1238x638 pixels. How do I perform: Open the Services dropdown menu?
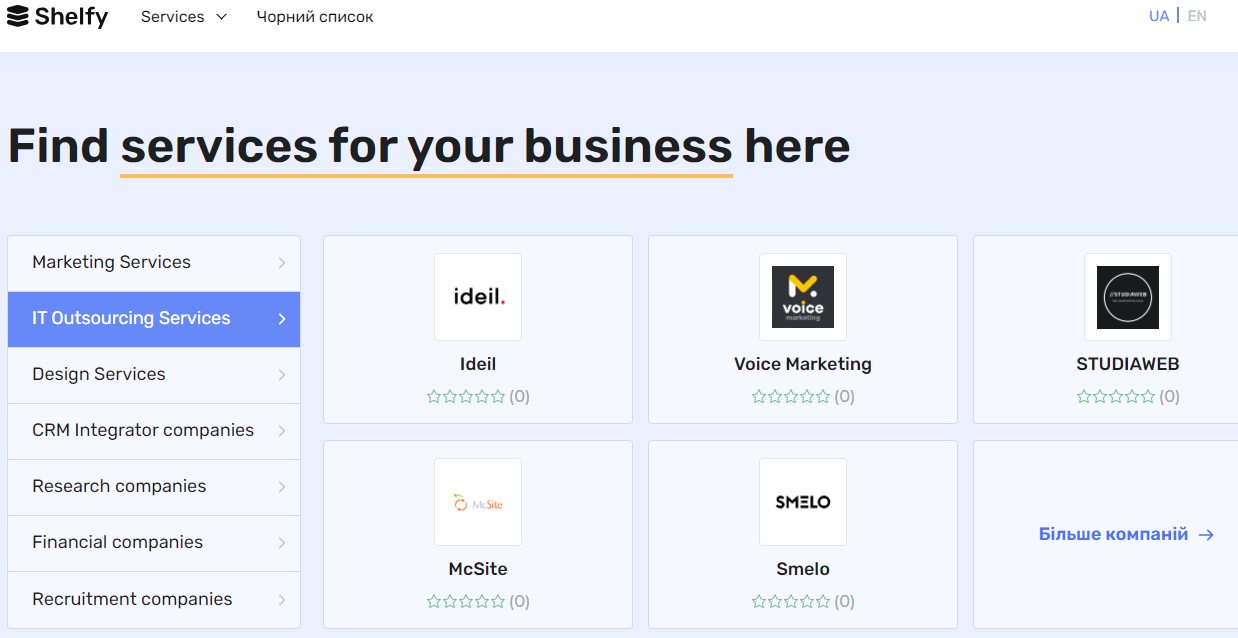pyautogui.click(x=184, y=17)
